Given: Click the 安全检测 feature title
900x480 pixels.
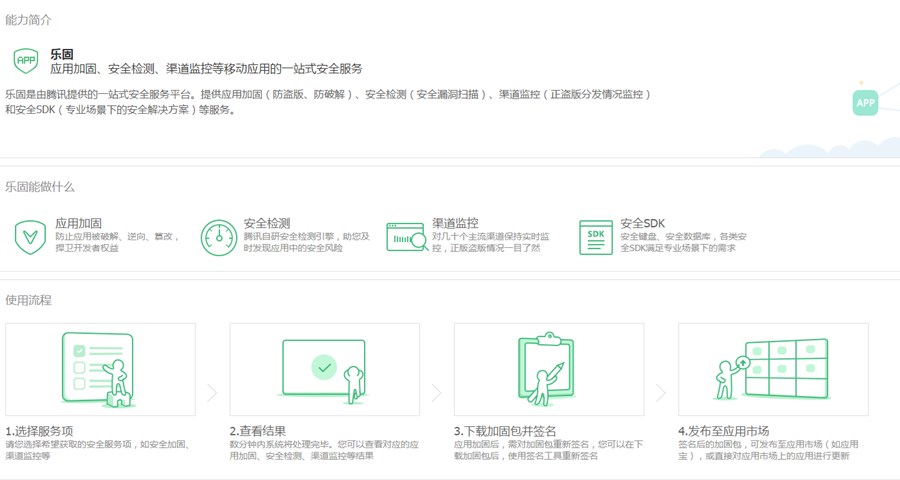Looking at the screenshot, I should (267, 223).
